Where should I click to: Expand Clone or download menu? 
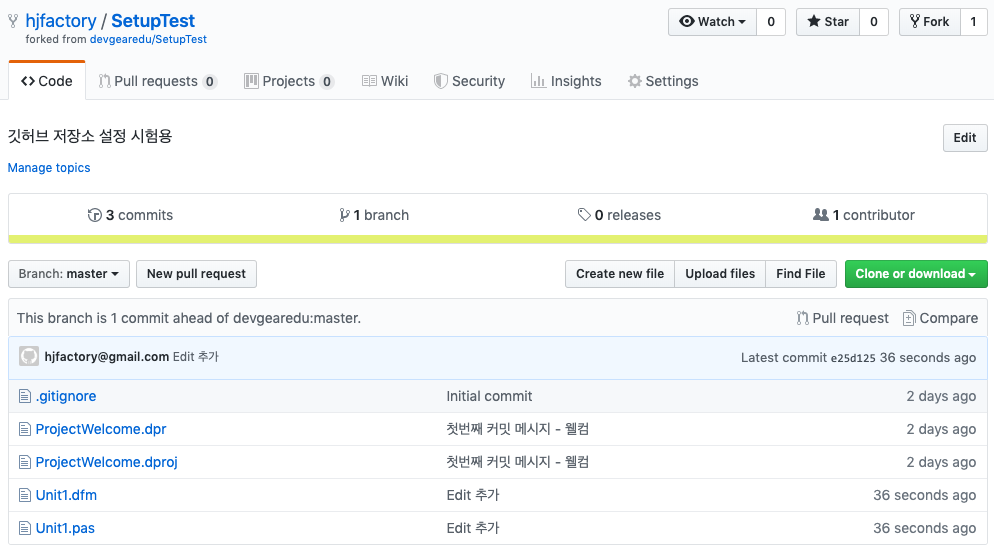[x=915, y=274]
